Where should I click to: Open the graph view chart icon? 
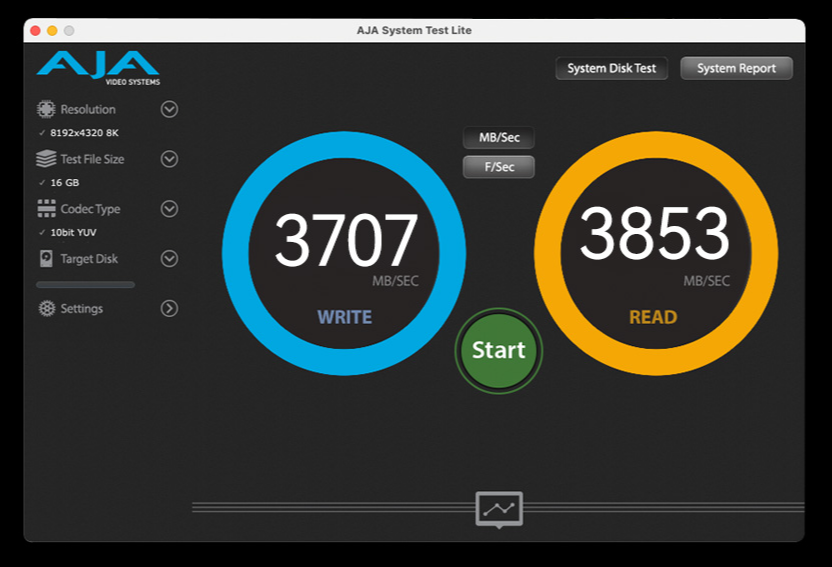coord(499,509)
